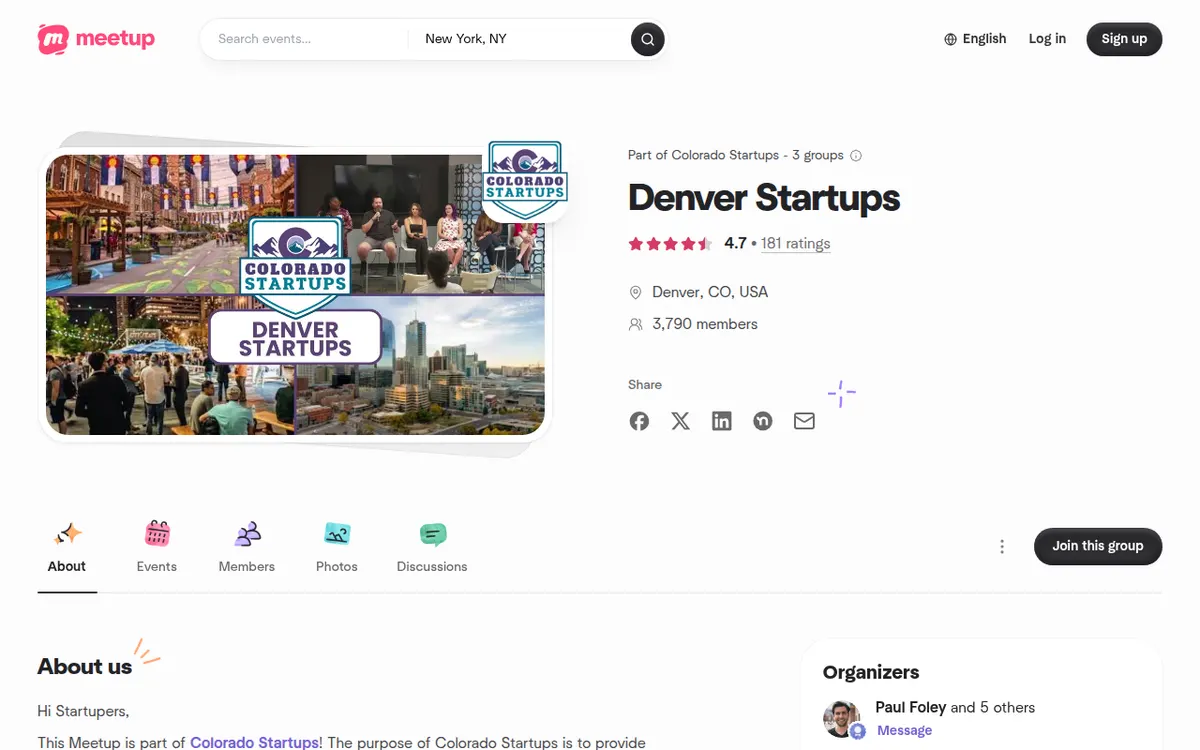Click the members count people icon
The width and height of the screenshot is (1200, 750).
635,324
